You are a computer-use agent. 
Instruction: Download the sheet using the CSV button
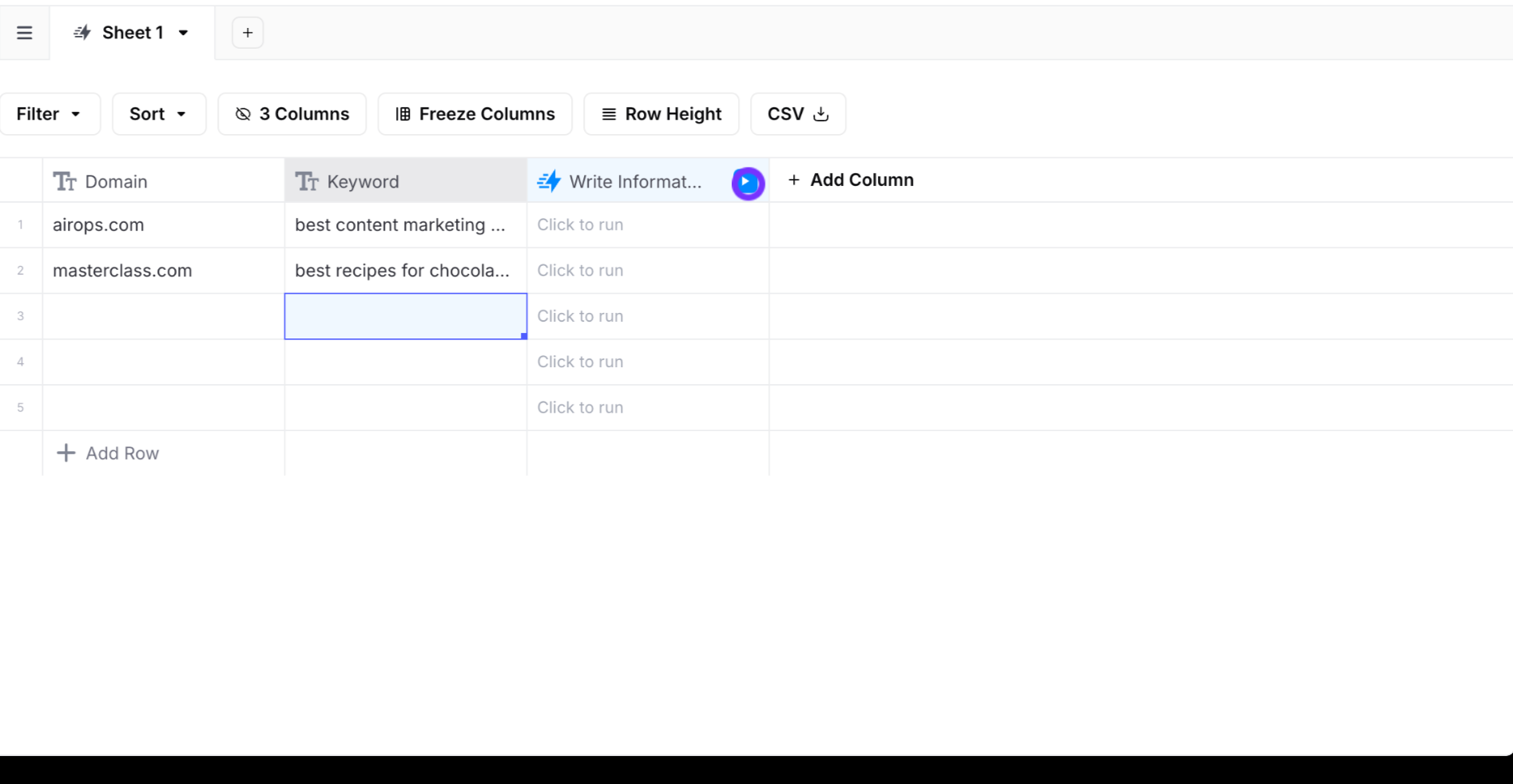tap(796, 113)
